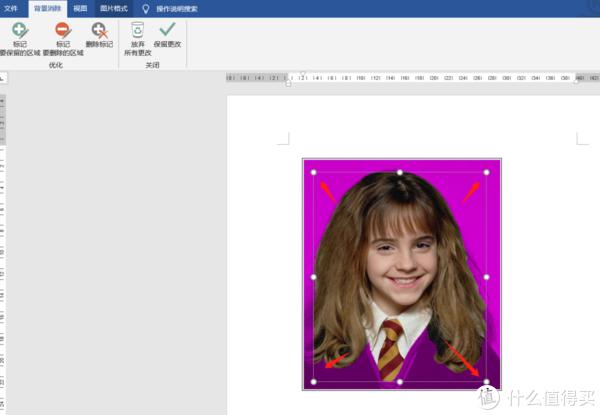This screenshot has width=600, height=415.
Task: Keep changes (保留更改) checkmark icon
Action: pos(167,29)
